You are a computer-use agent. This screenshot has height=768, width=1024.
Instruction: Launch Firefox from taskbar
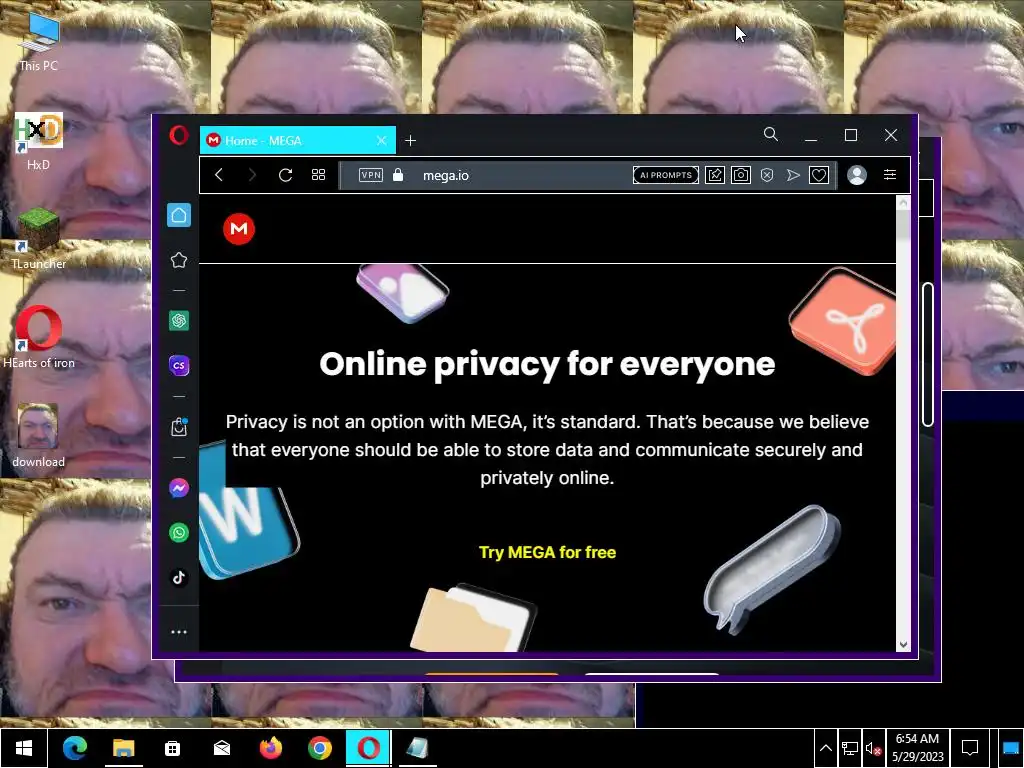click(270, 748)
